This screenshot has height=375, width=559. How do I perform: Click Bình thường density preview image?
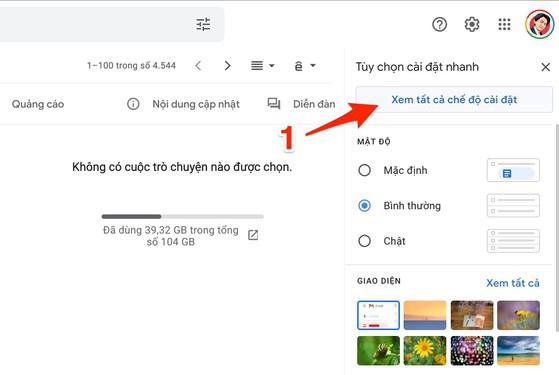coord(513,205)
